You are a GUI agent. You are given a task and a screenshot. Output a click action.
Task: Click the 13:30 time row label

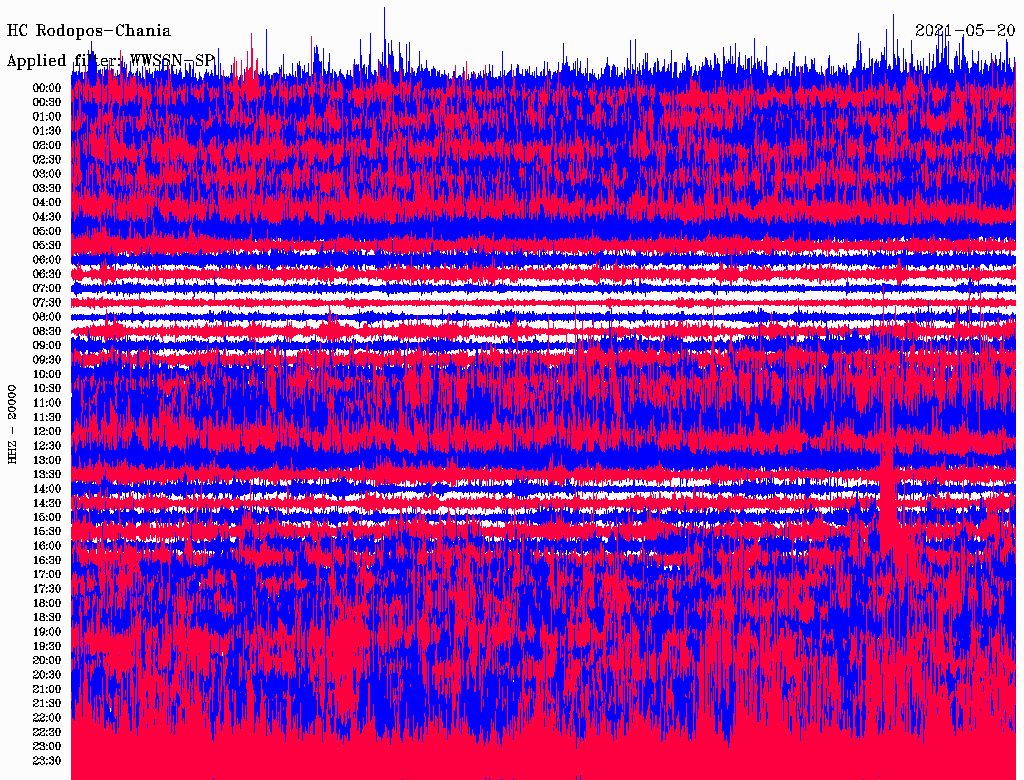[47, 474]
